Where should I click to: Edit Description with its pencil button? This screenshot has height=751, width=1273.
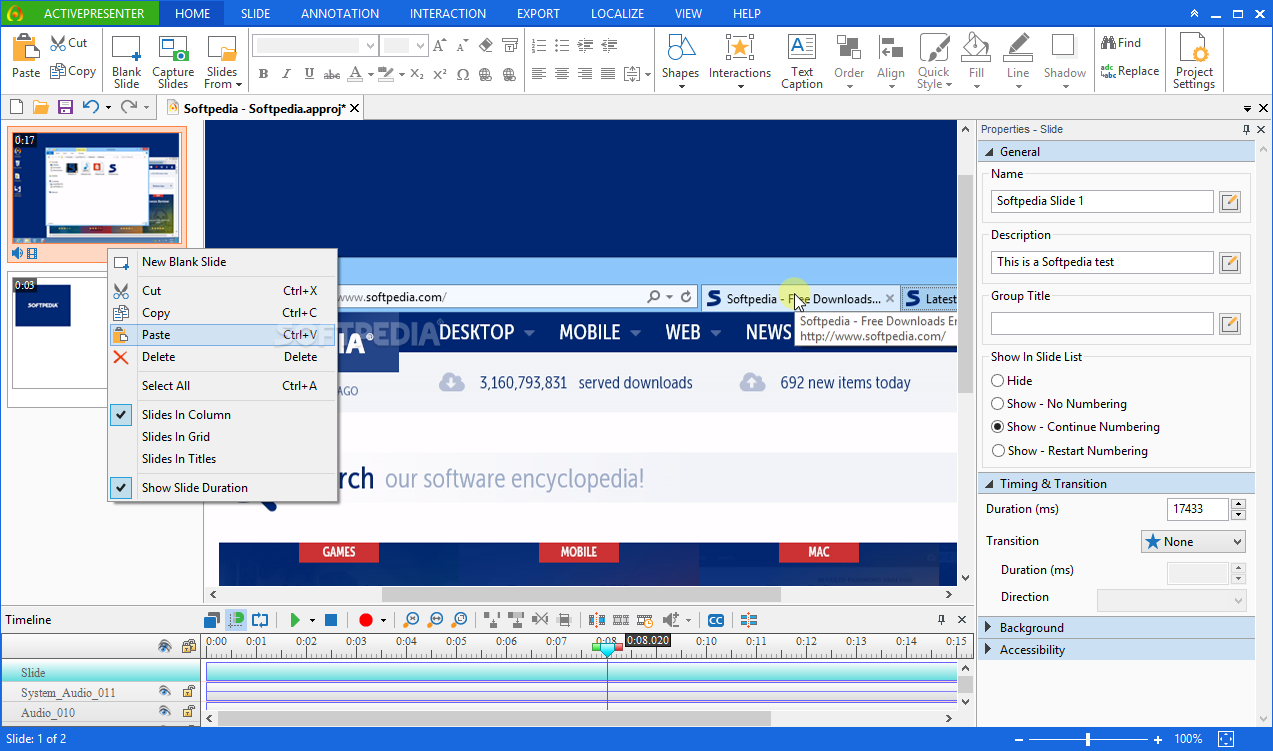pos(1230,262)
